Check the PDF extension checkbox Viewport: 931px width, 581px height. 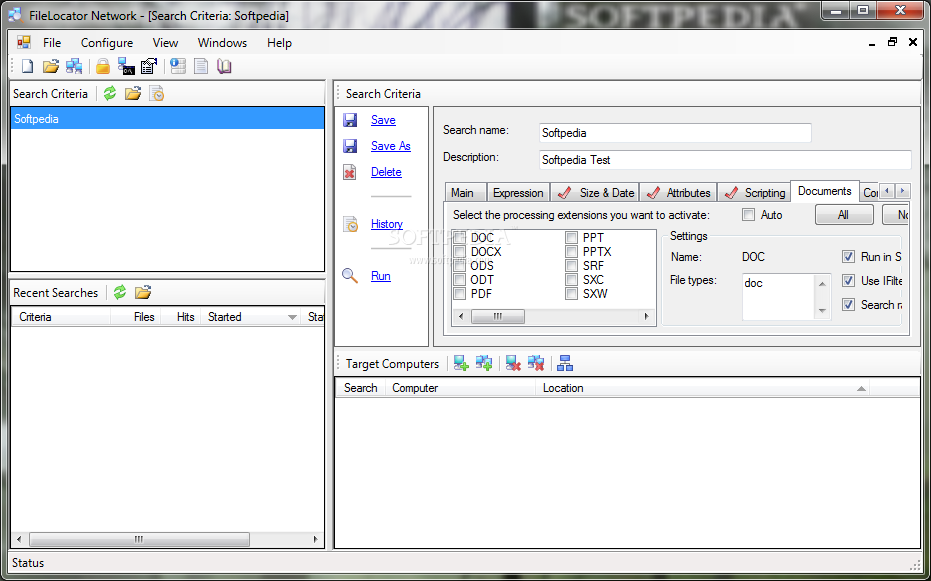[459, 294]
